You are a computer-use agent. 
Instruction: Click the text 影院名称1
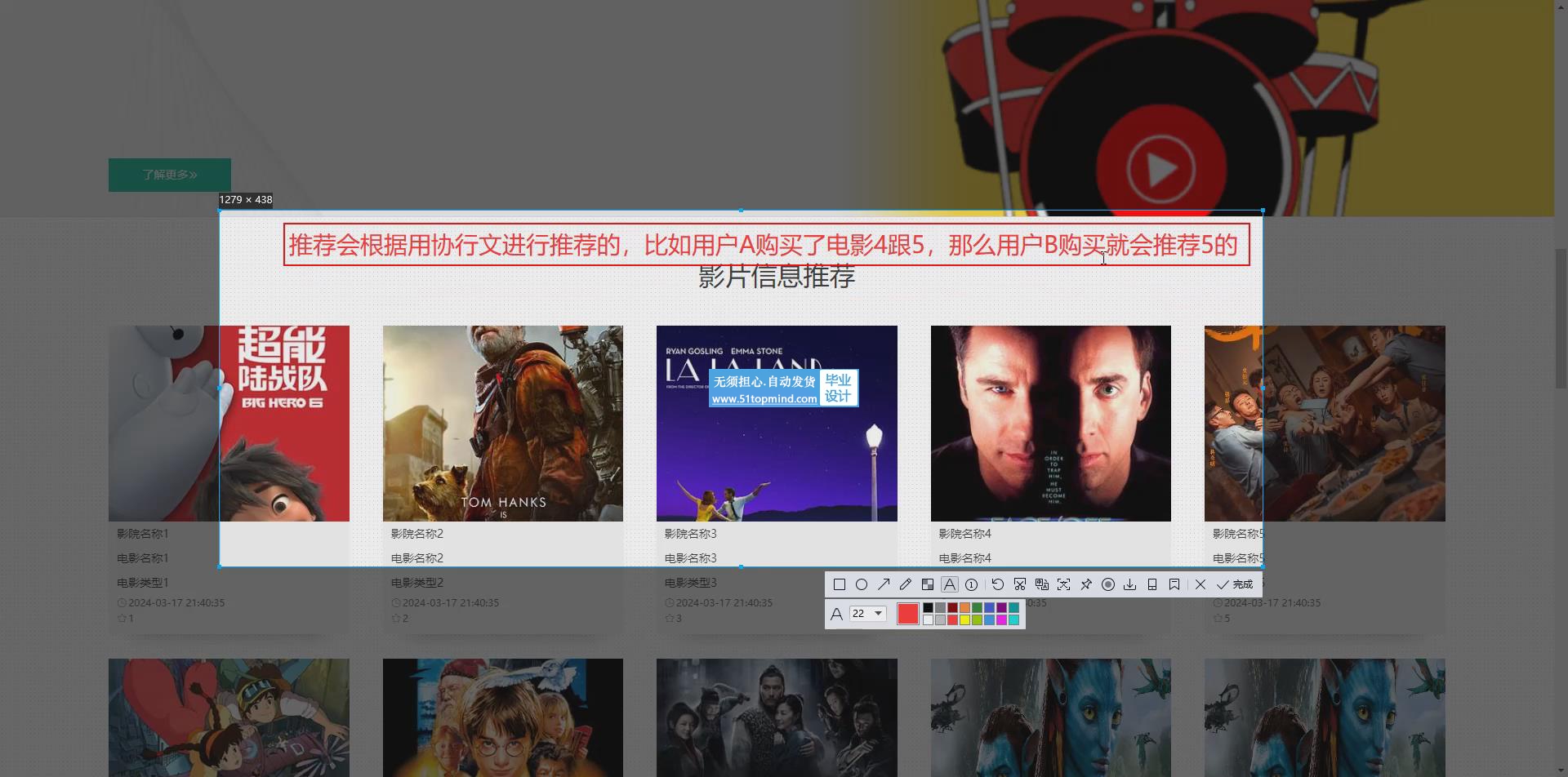tap(142, 534)
